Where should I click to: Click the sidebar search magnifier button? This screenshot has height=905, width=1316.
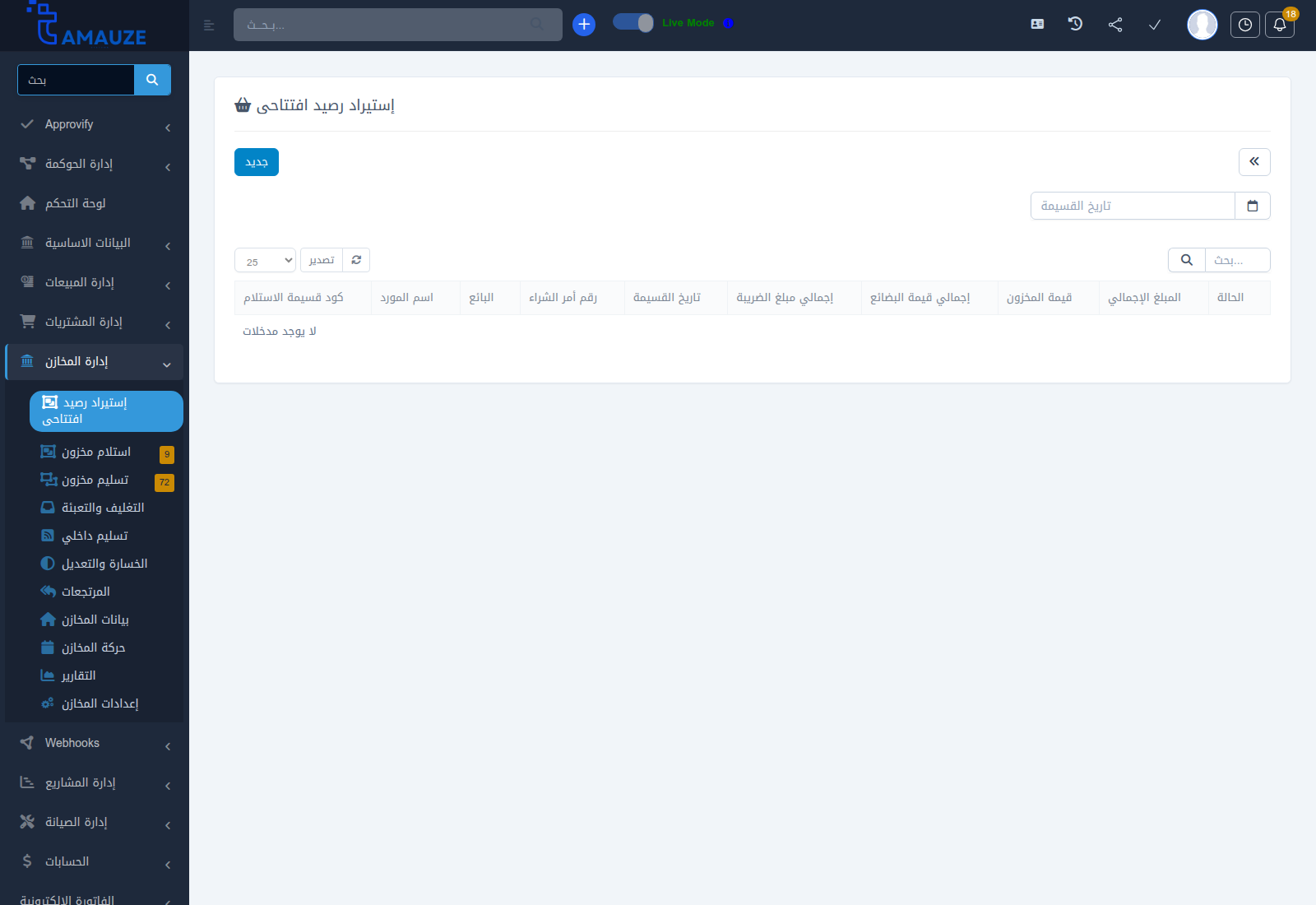pos(152,80)
